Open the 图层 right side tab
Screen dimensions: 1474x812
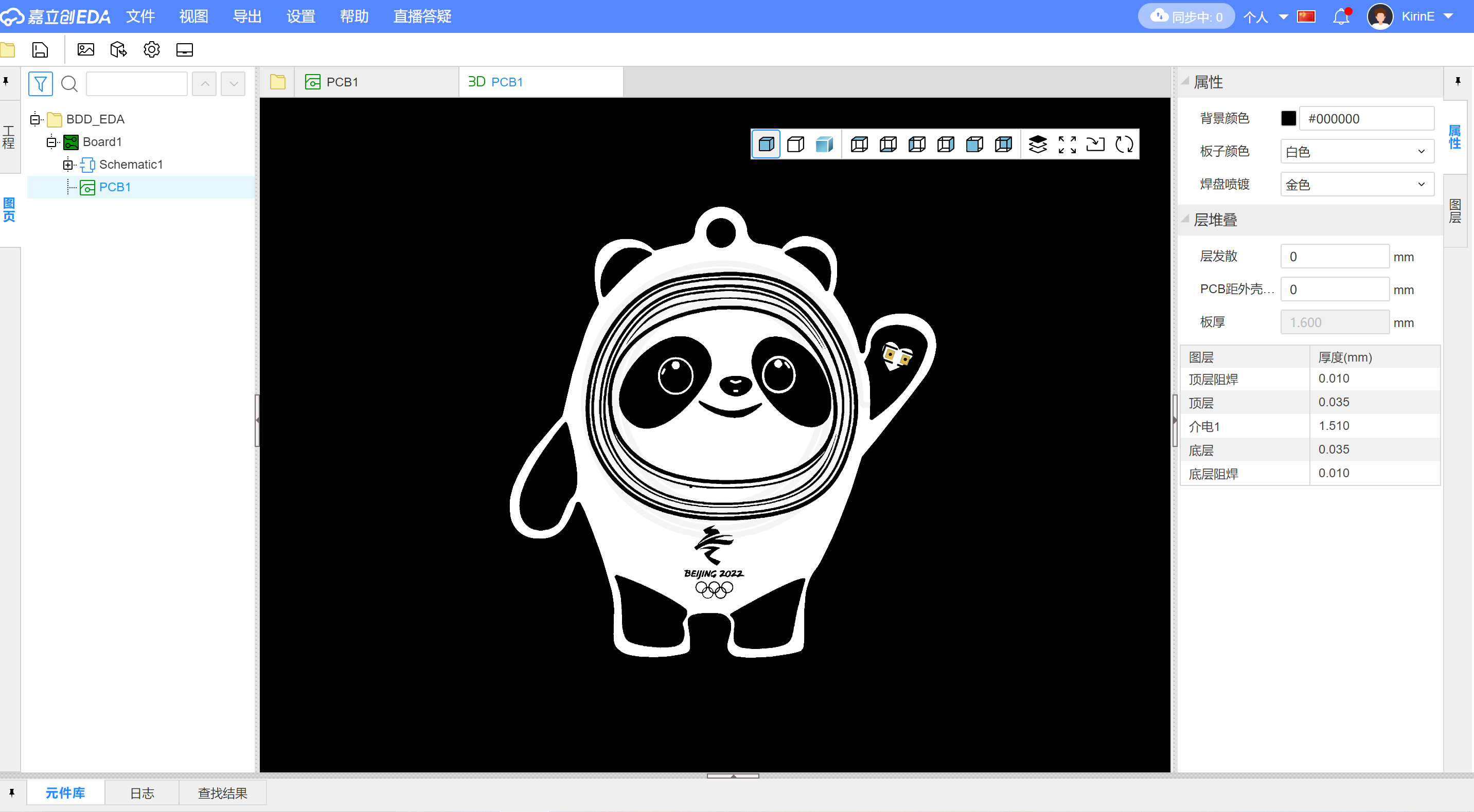(x=1455, y=211)
